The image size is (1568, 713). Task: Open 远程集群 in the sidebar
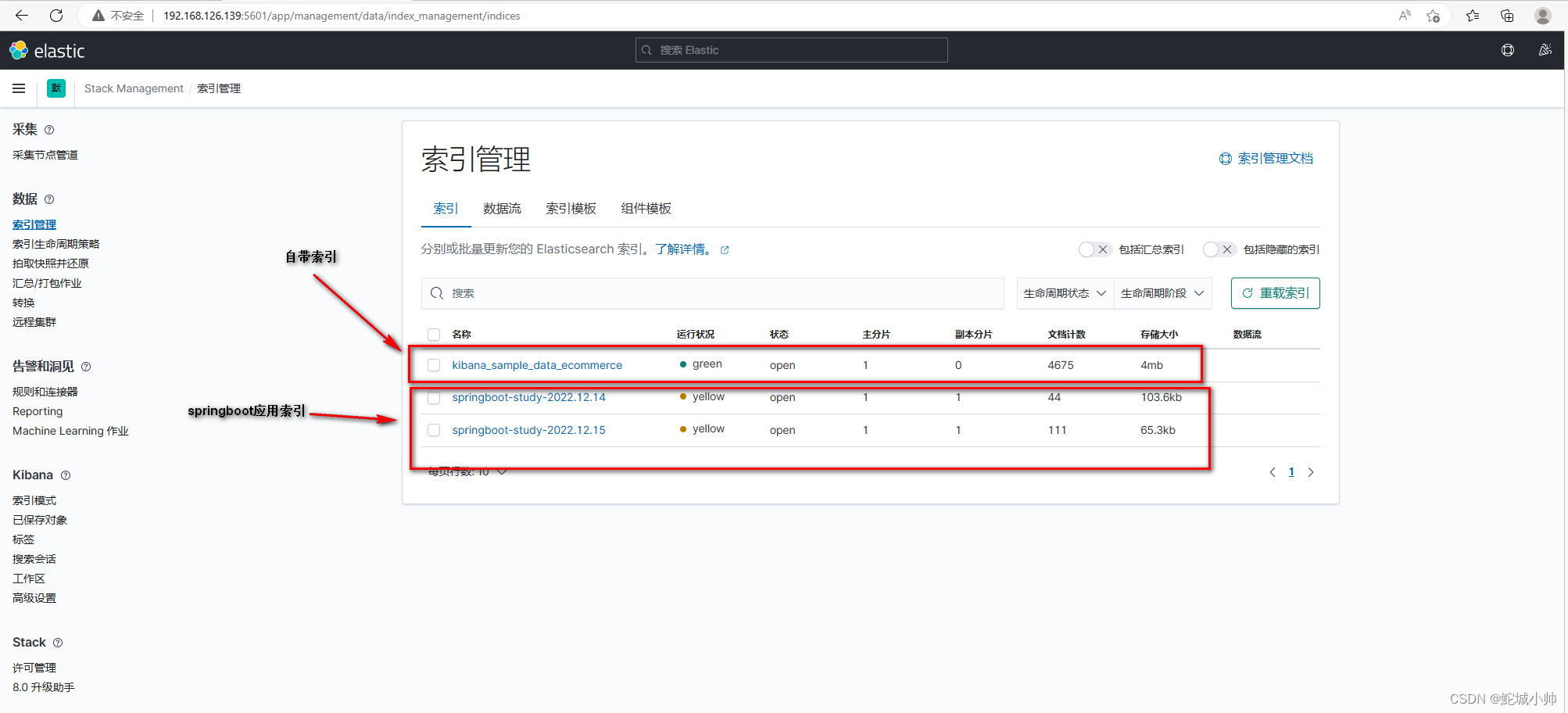[34, 322]
